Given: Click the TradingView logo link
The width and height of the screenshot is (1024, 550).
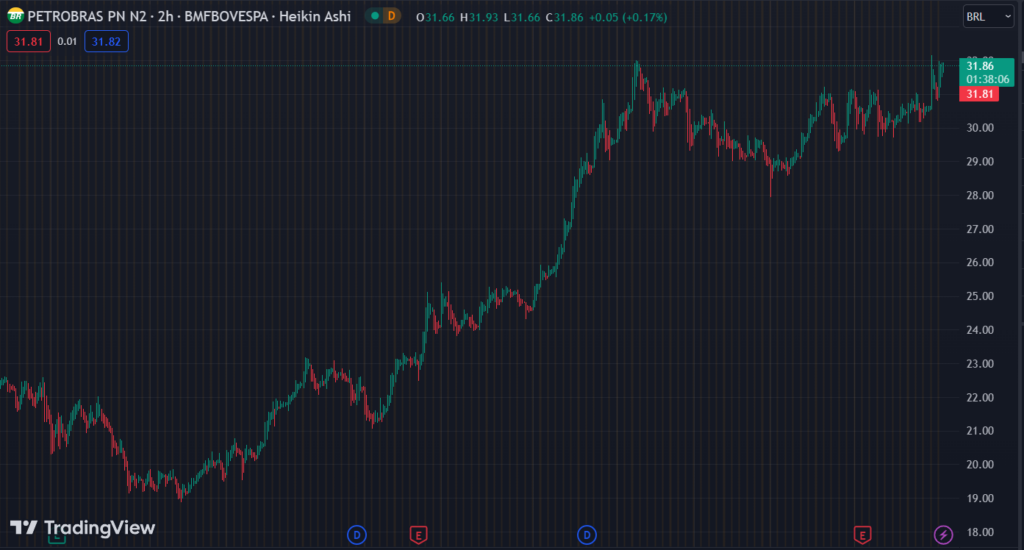Looking at the screenshot, I should [x=82, y=527].
